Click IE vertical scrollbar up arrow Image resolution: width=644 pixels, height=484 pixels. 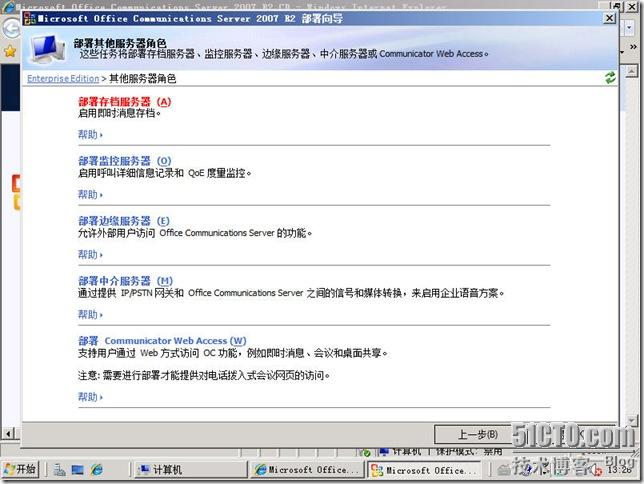(631, 71)
